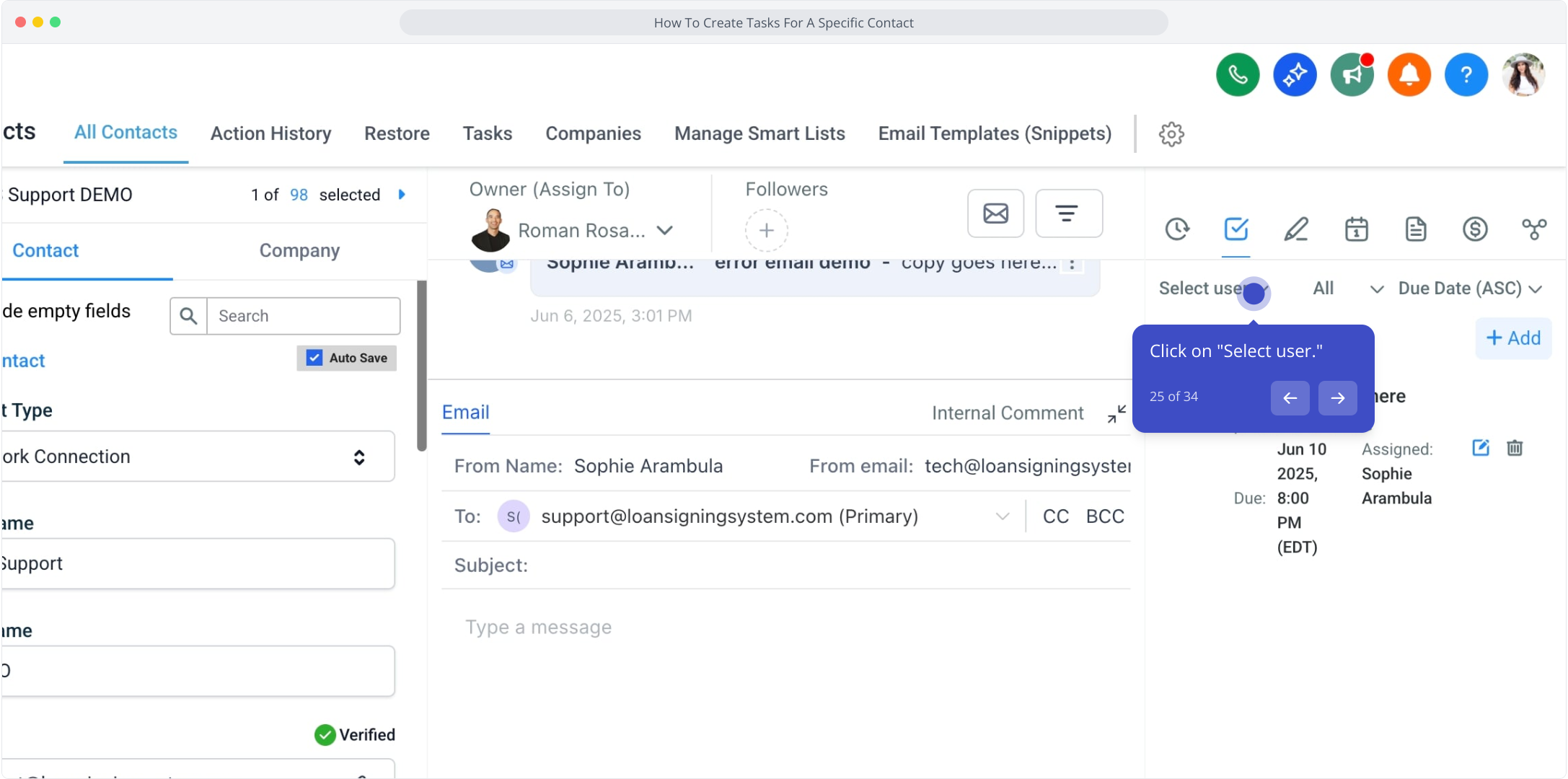Focus the contact fields Search box
The height and width of the screenshot is (779, 1568).
pos(303,316)
